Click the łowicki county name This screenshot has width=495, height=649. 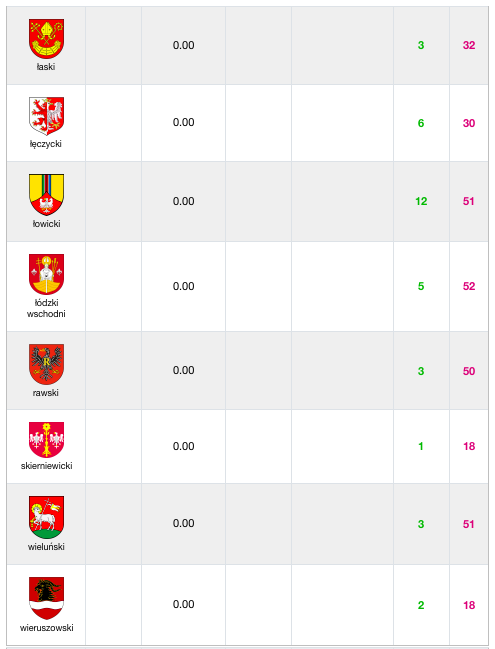46,224
